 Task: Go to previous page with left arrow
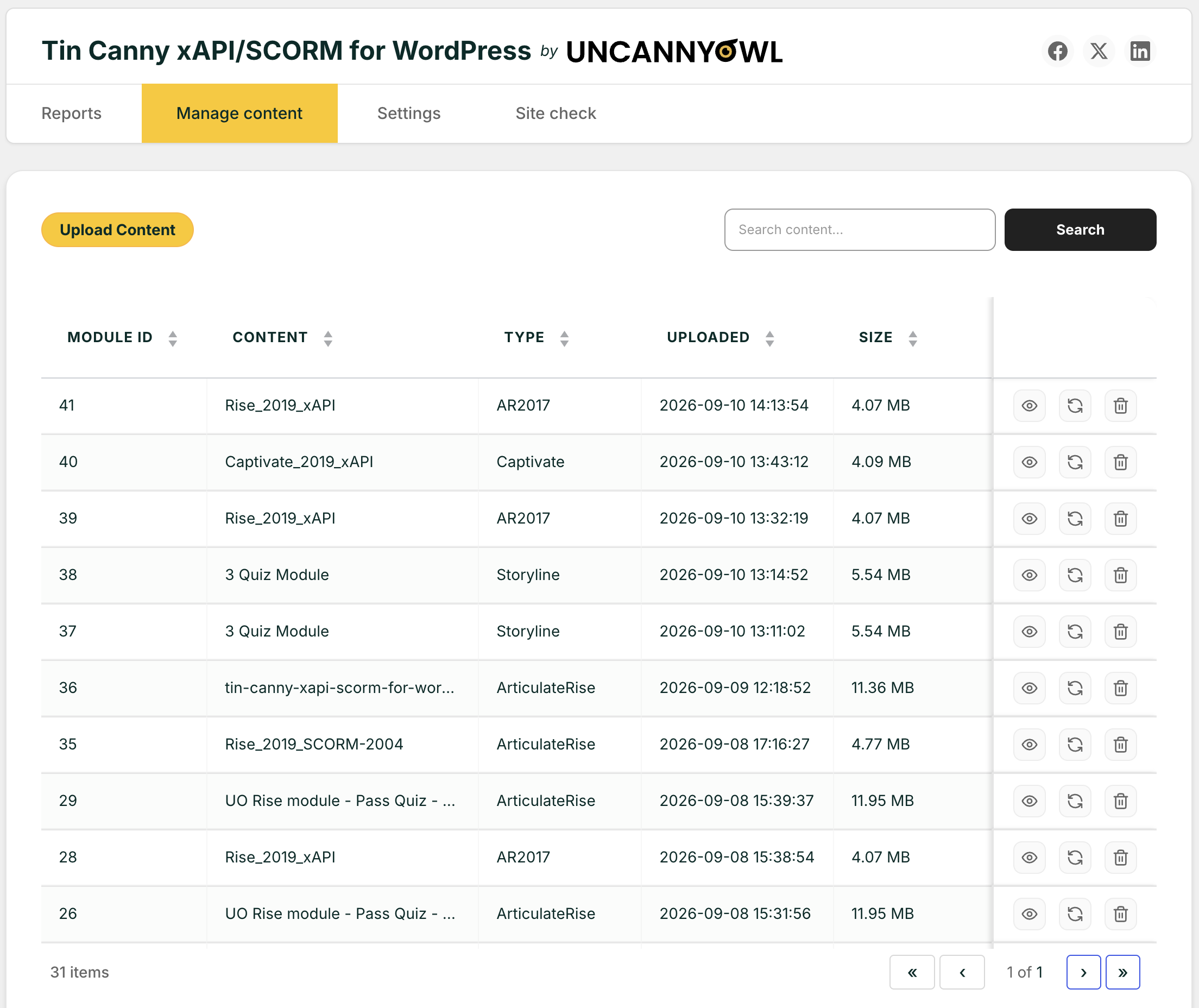(962, 973)
